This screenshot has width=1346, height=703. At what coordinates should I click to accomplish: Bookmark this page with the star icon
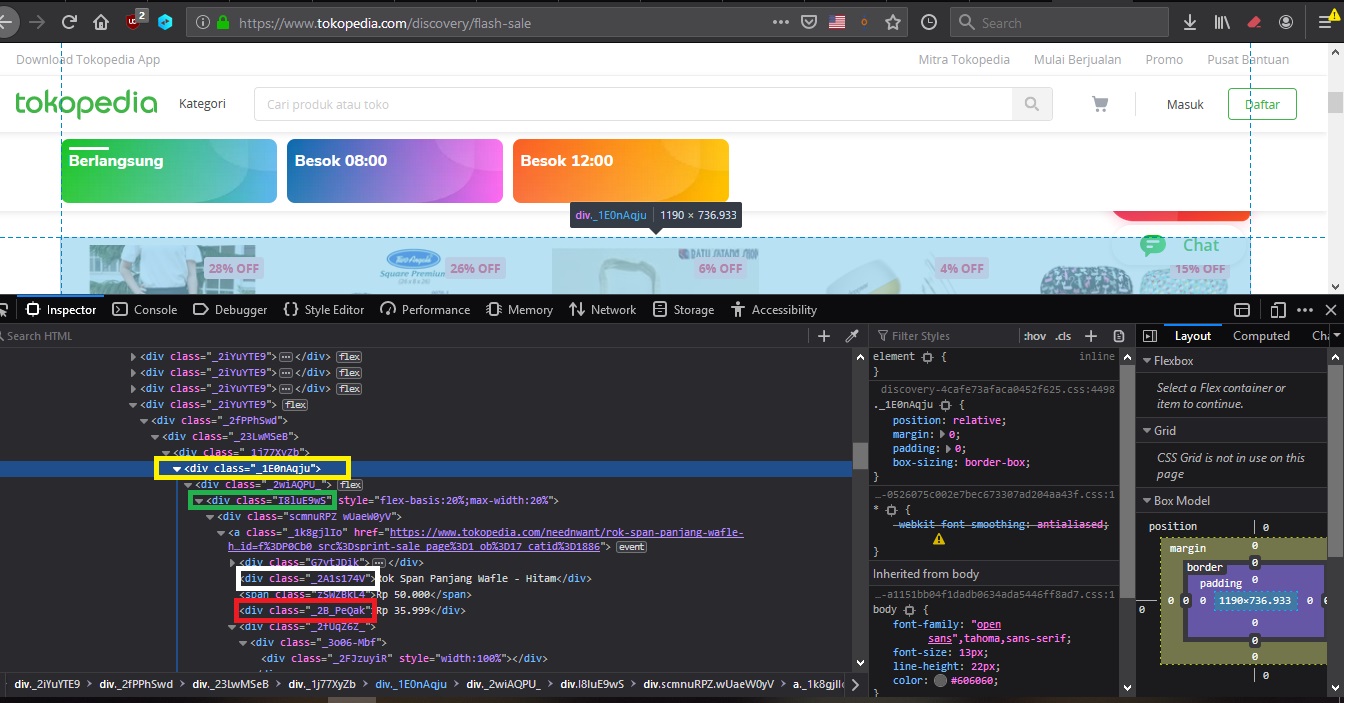click(x=892, y=21)
